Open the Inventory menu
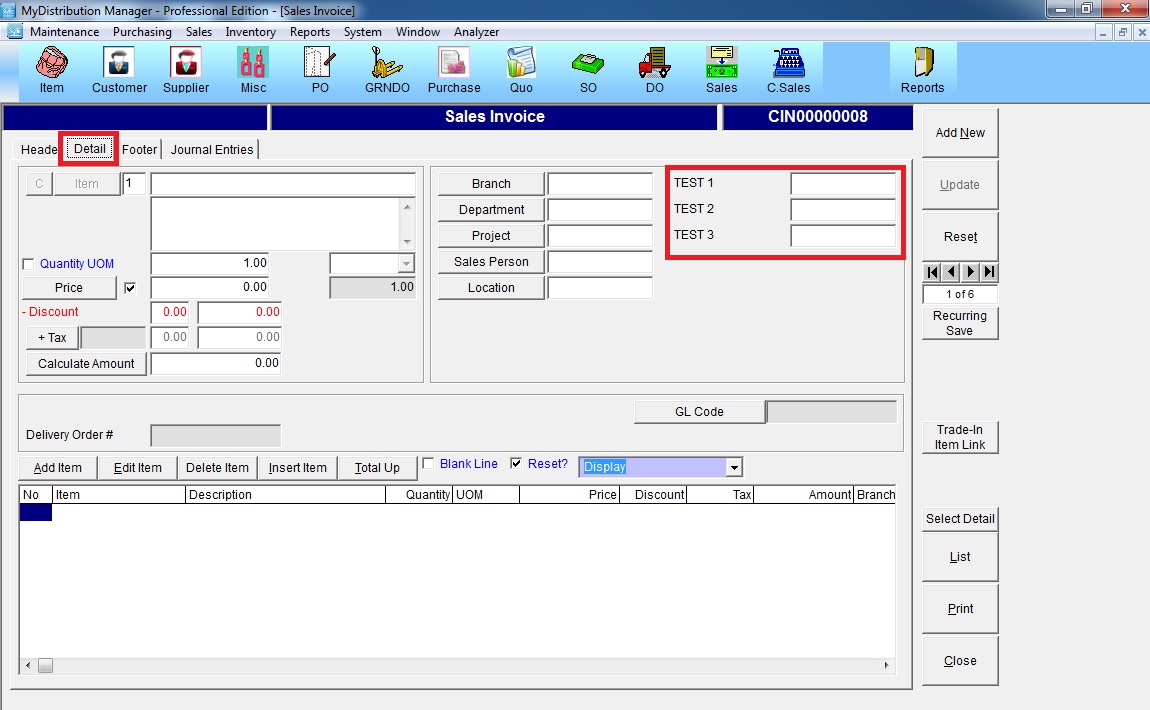 250,32
